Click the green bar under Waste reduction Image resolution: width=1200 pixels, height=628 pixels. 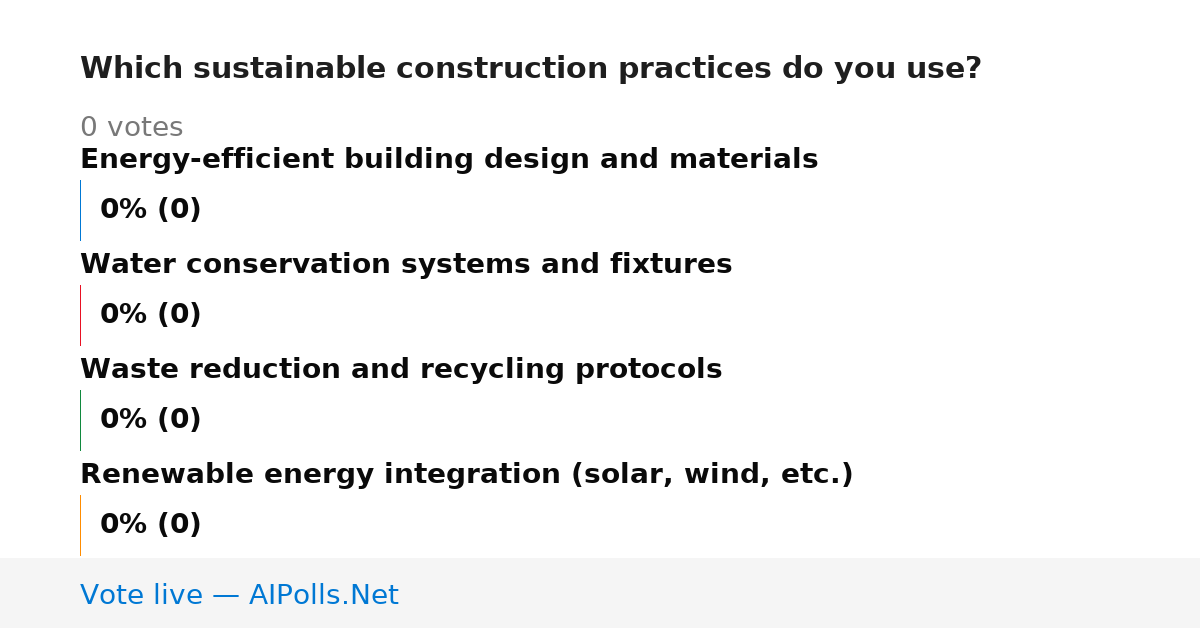81,420
